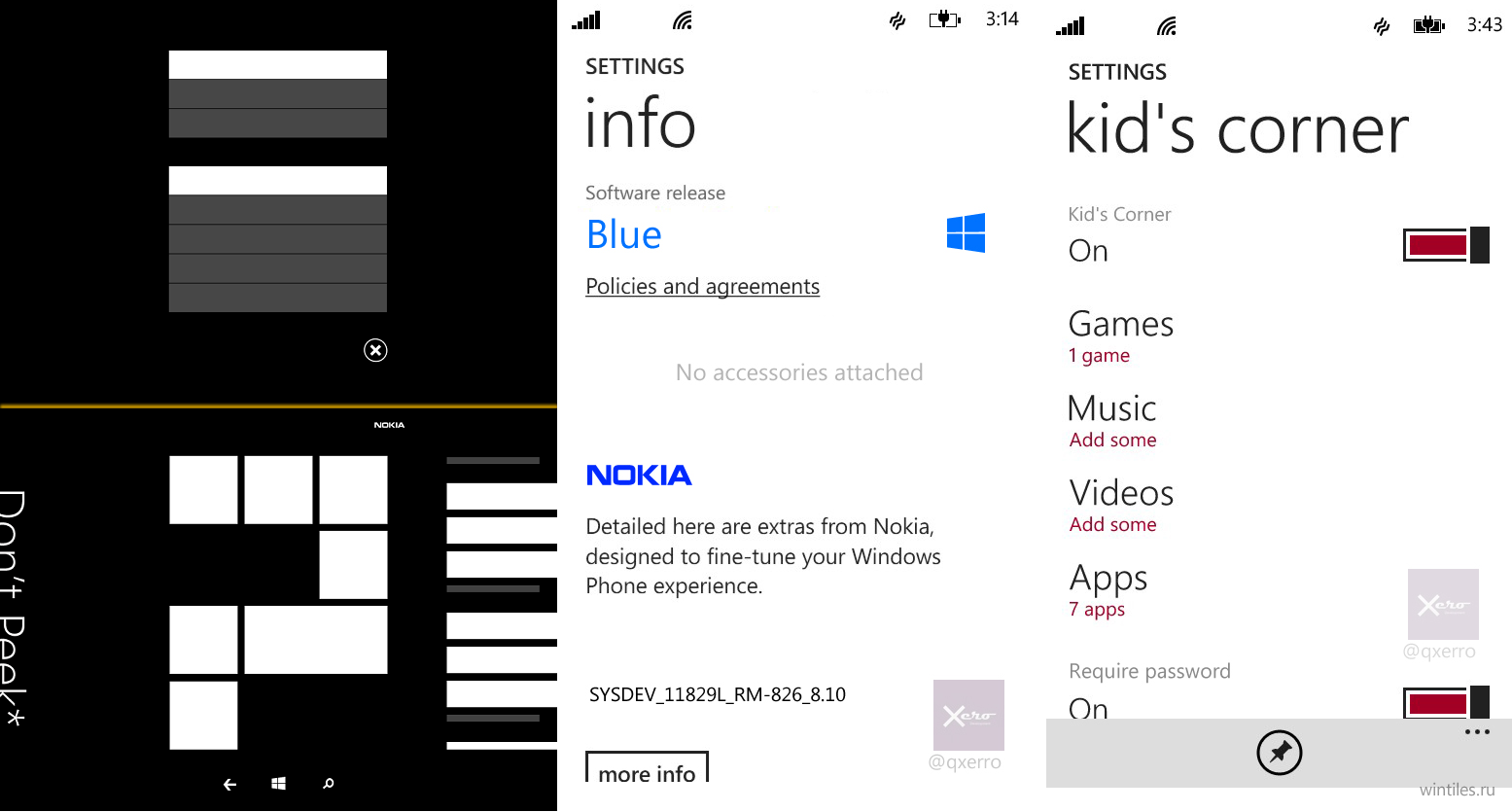Open the three-dots more menu in the app bar
The image size is (1512, 812).
[x=1477, y=732]
